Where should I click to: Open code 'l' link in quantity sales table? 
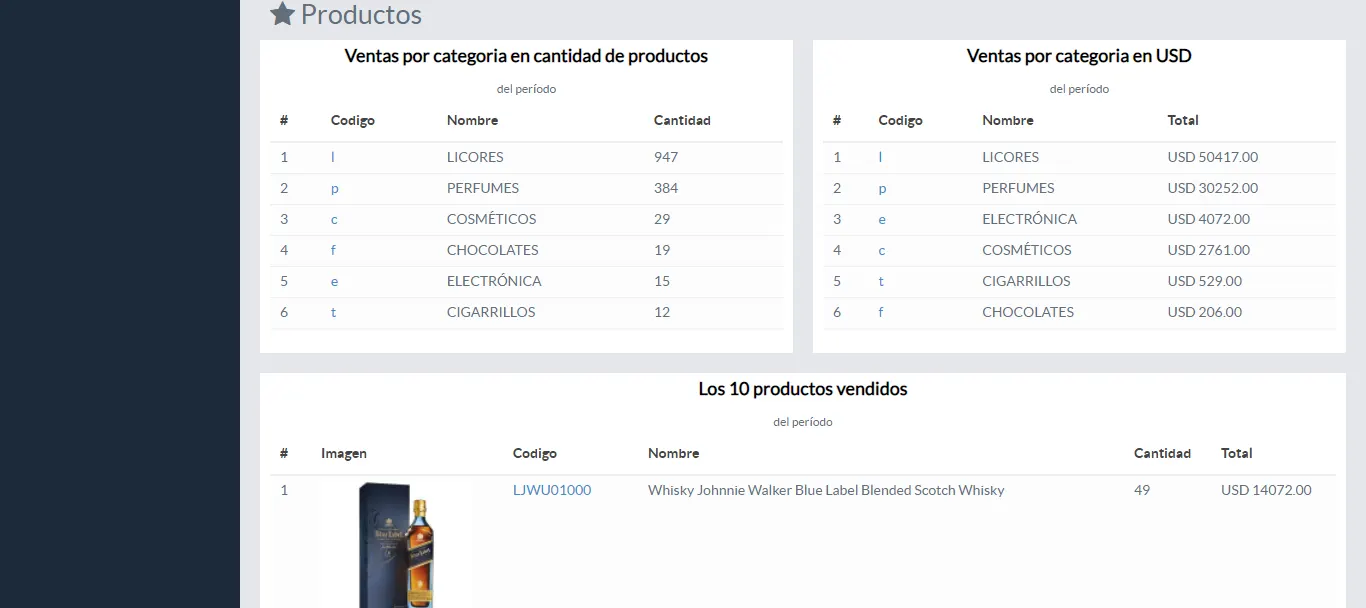[333, 157]
